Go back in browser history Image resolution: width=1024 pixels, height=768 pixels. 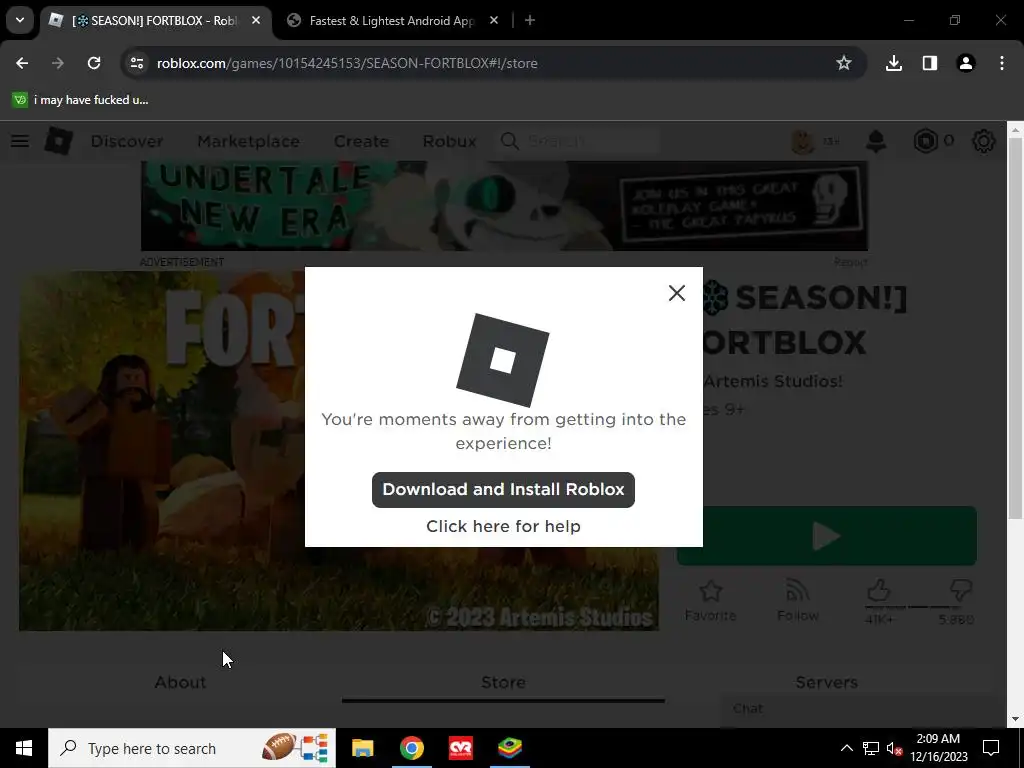pos(22,63)
